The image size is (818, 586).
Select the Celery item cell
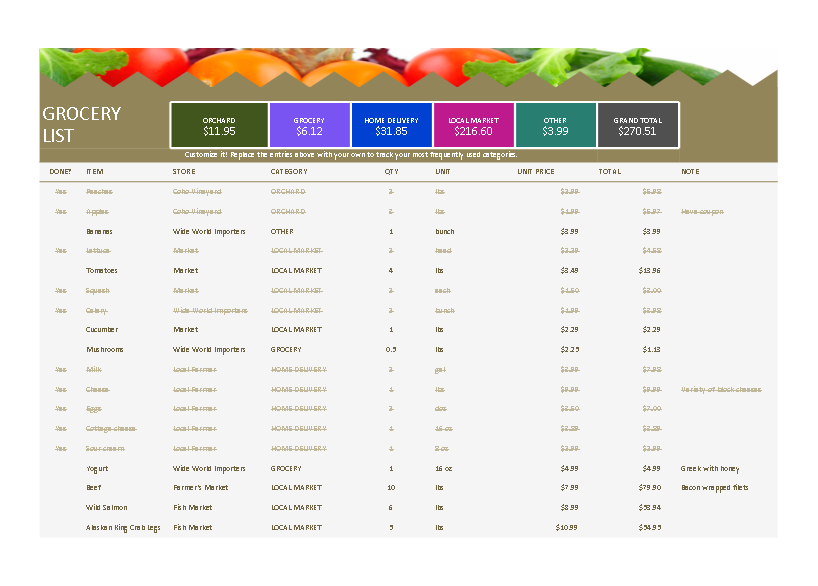click(x=97, y=310)
